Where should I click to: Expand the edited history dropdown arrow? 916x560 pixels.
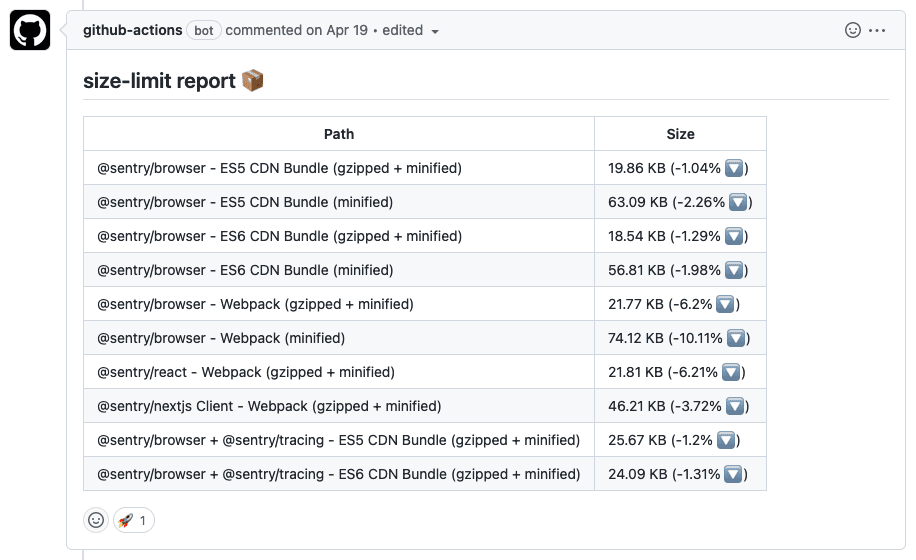click(435, 32)
